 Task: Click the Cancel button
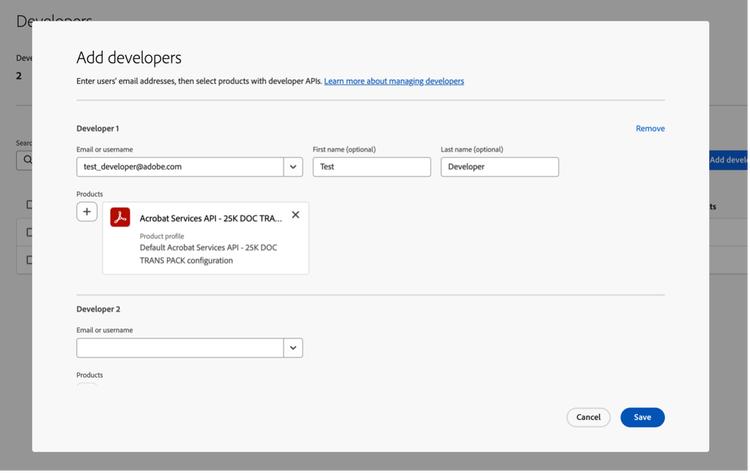[x=589, y=418]
